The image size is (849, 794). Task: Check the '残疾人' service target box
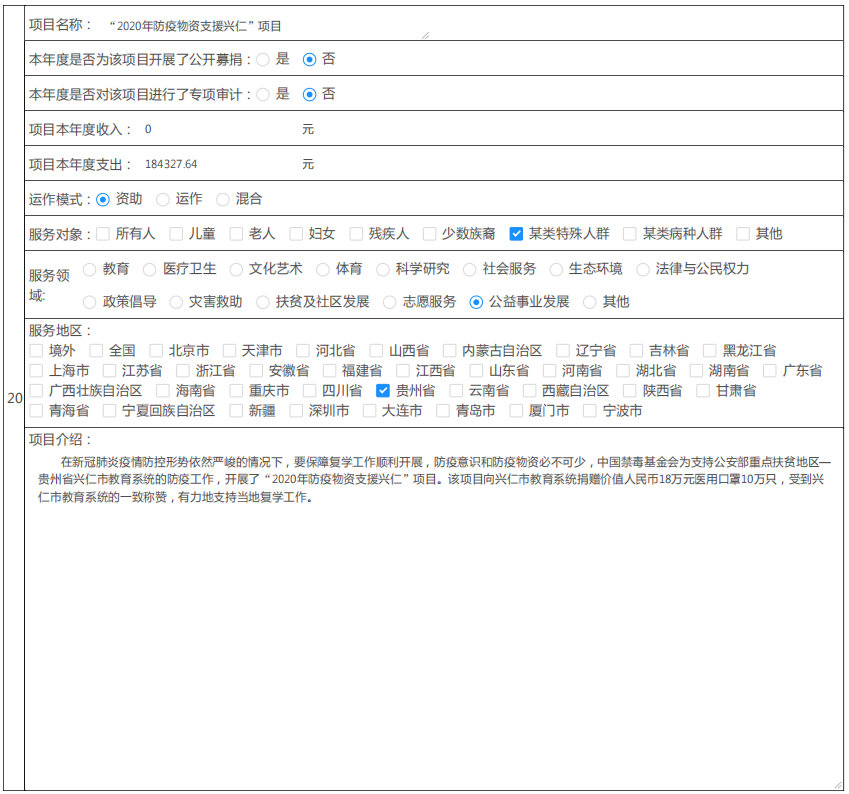(356, 234)
